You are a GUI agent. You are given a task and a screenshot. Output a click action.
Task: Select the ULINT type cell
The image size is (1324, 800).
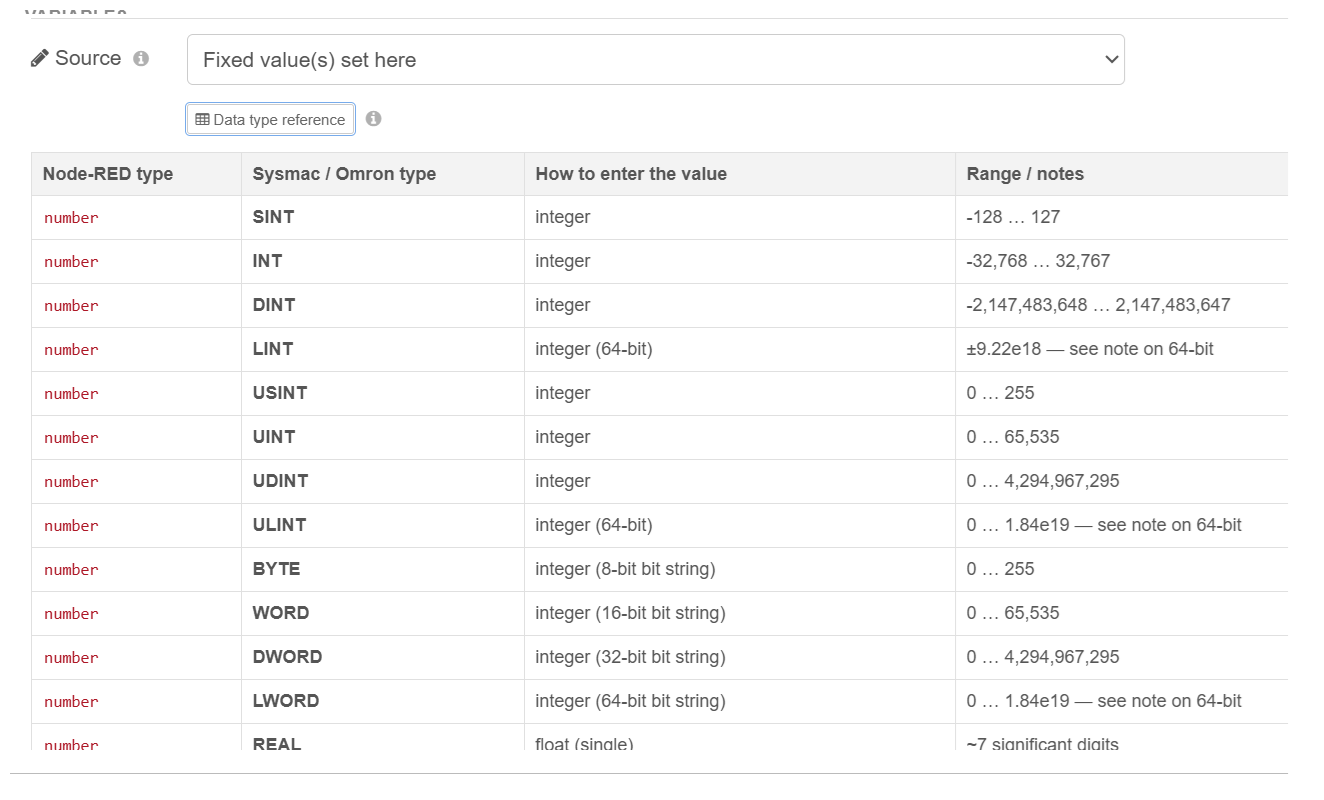coord(382,525)
